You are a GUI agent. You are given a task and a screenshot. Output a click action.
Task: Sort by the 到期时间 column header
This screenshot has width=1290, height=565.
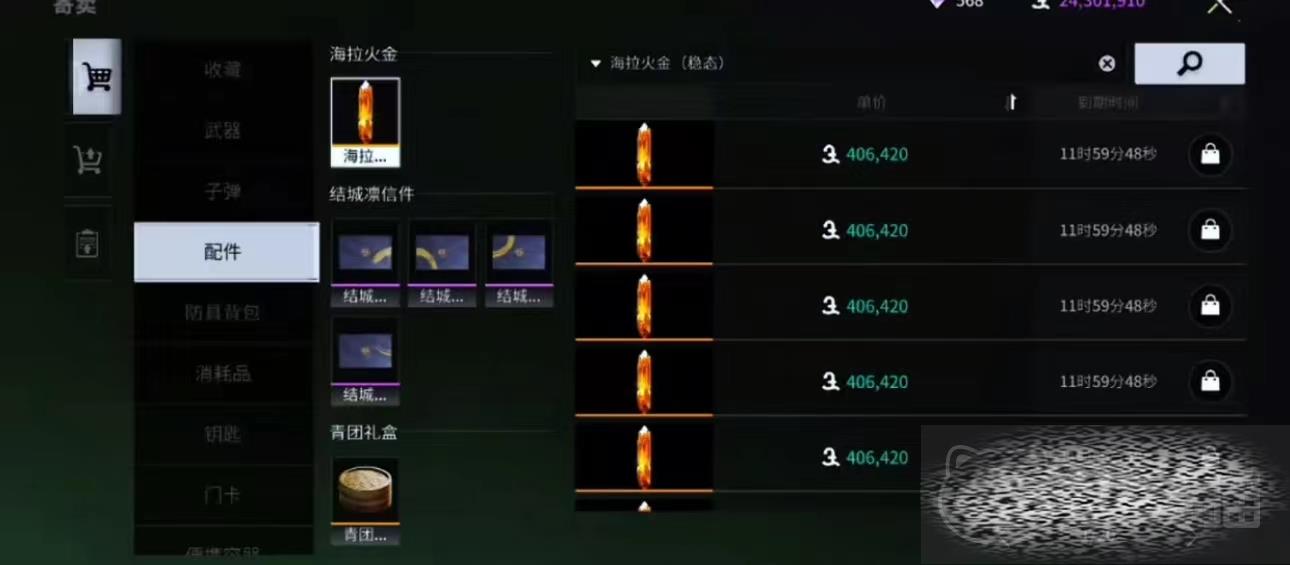click(x=1108, y=102)
